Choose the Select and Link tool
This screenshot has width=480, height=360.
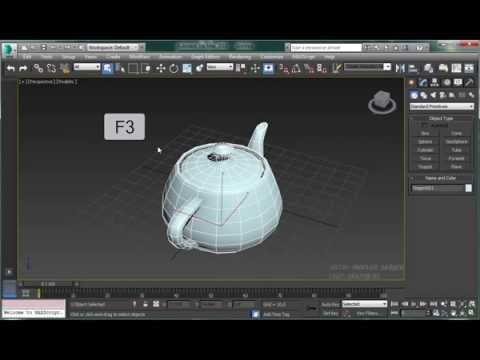[38, 68]
